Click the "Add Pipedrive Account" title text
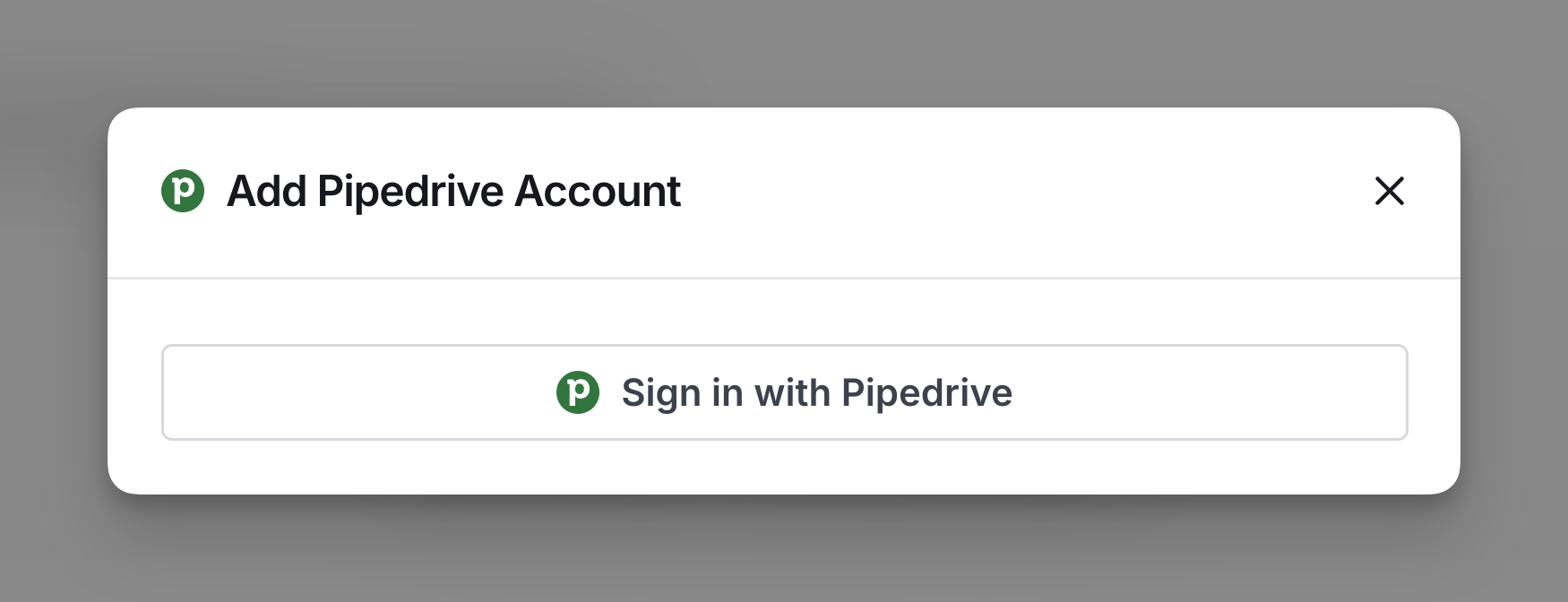The width and height of the screenshot is (1568, 602). point(453,191)
